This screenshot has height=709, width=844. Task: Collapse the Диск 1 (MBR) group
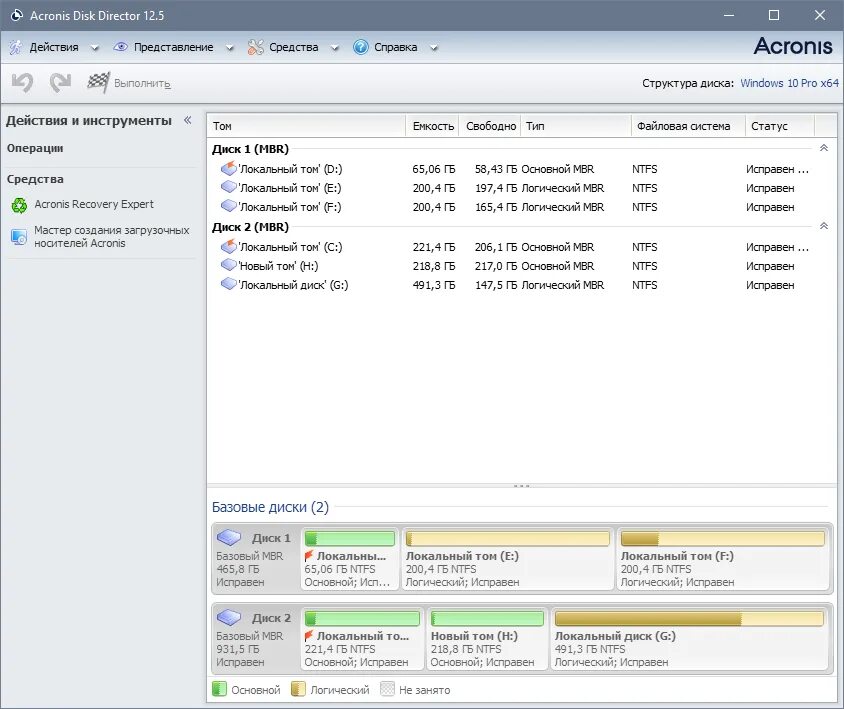coord(824,148)
